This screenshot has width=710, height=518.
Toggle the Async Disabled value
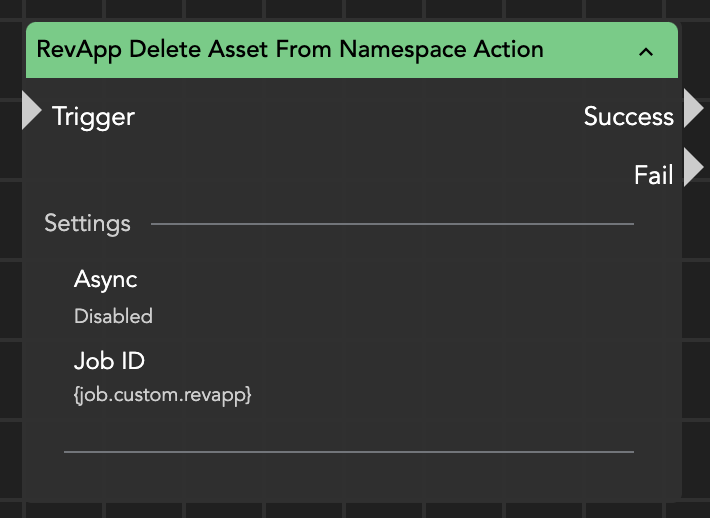coord(113,317)
